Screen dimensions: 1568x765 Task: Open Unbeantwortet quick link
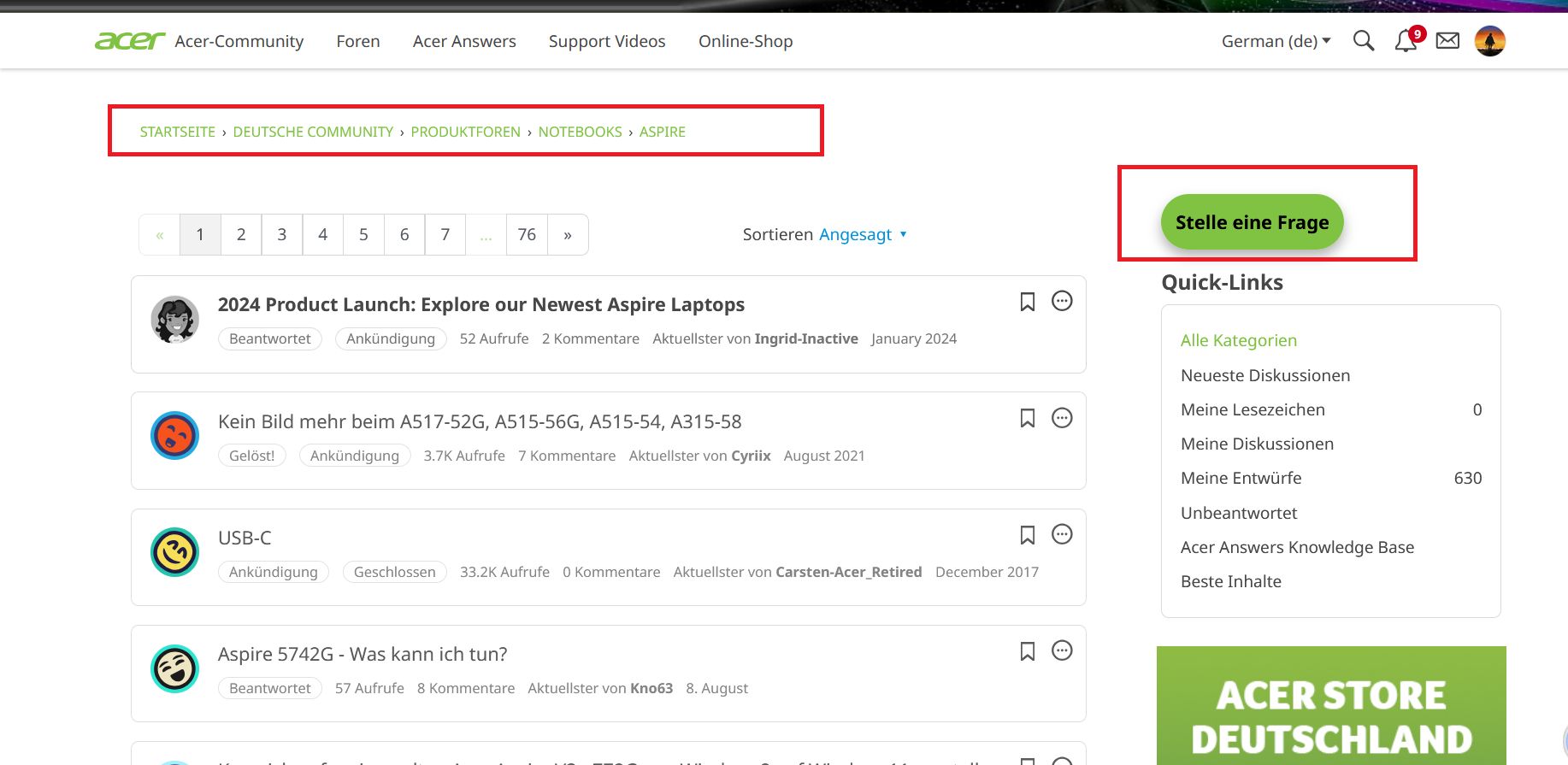(x=1239, y=513)
